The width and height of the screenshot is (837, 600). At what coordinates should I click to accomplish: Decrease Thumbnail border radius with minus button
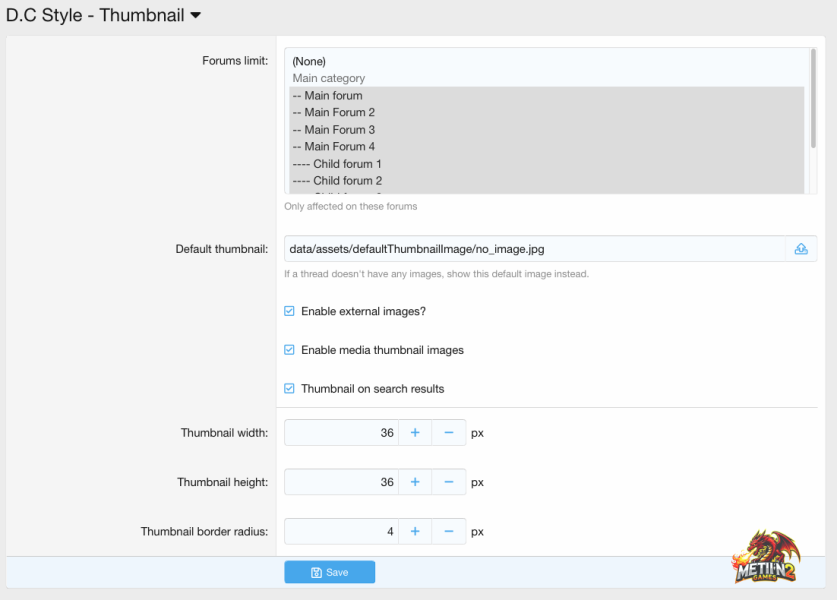448,531
